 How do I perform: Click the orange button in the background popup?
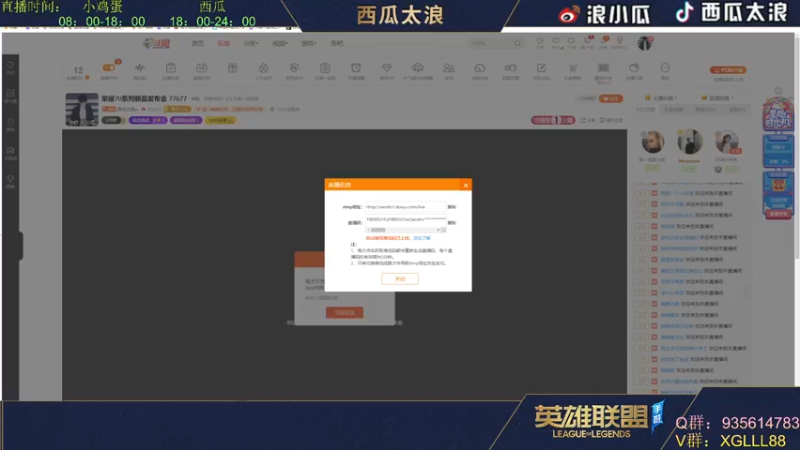click(344, 312)
